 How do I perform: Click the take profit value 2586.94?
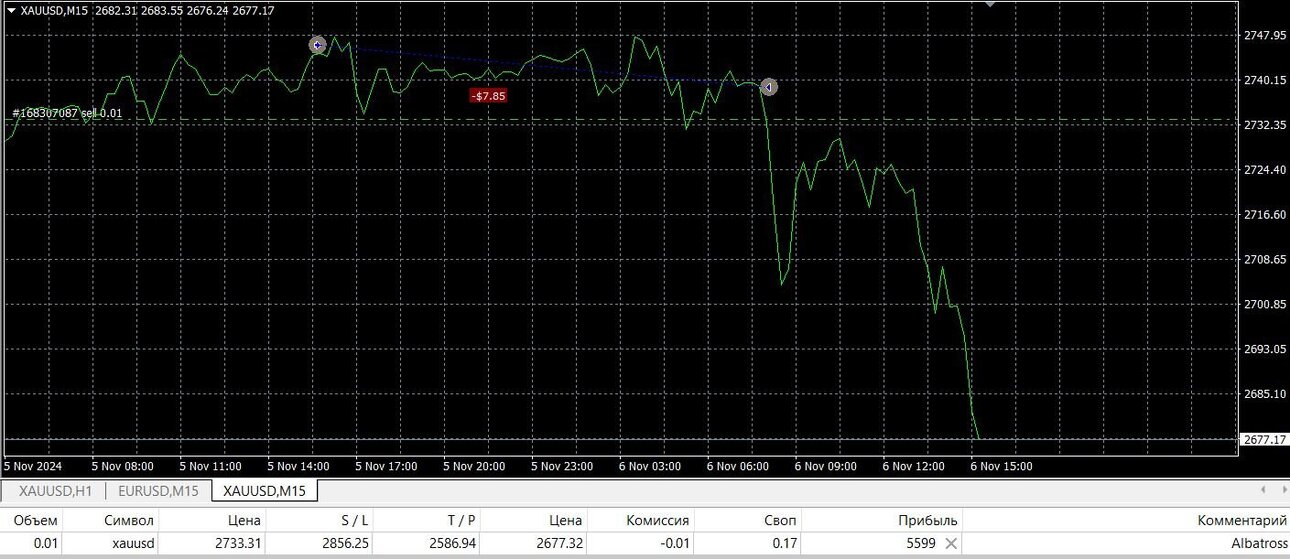point(451,544)
